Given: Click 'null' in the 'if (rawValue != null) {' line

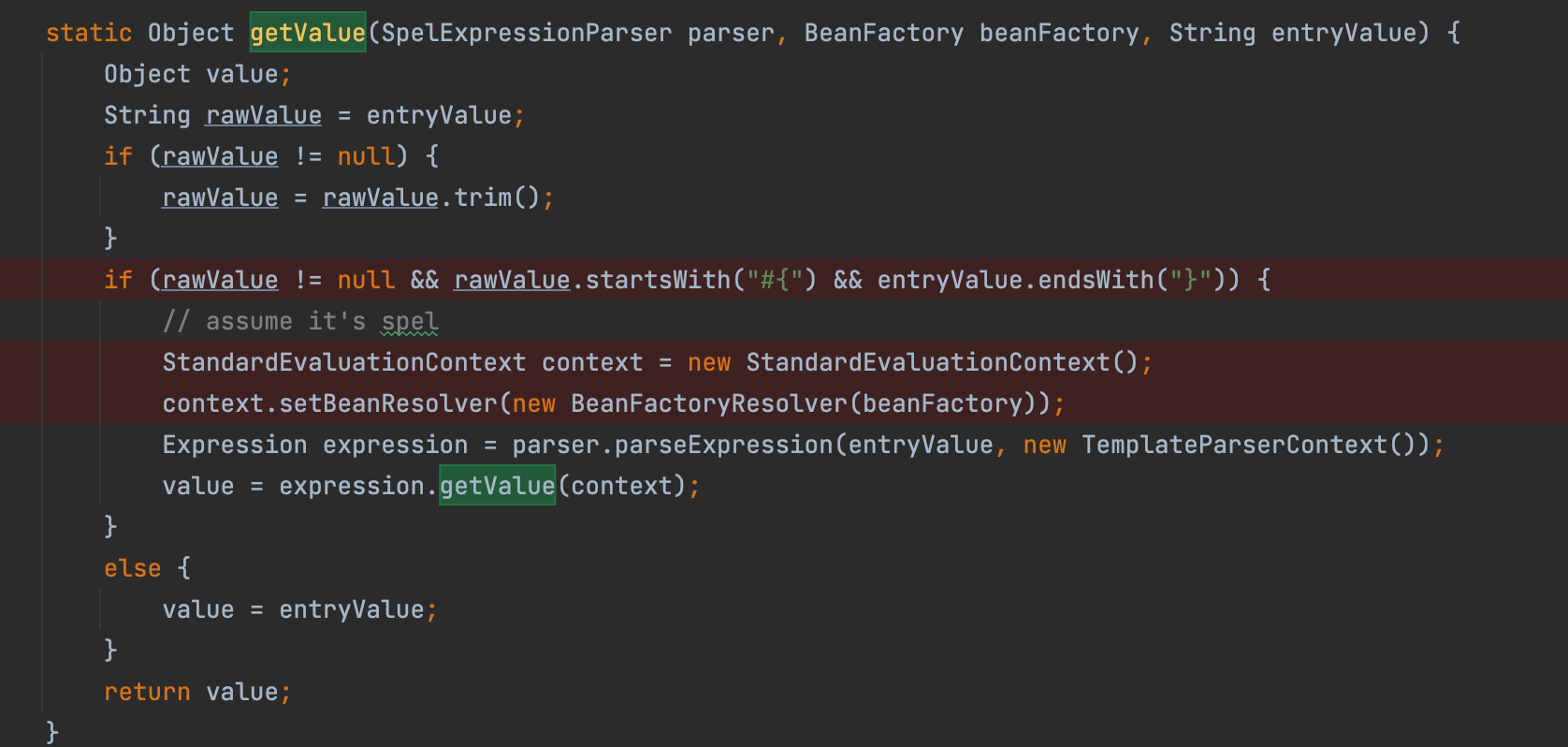Looking at the screenshot, I should click(366, 156).
